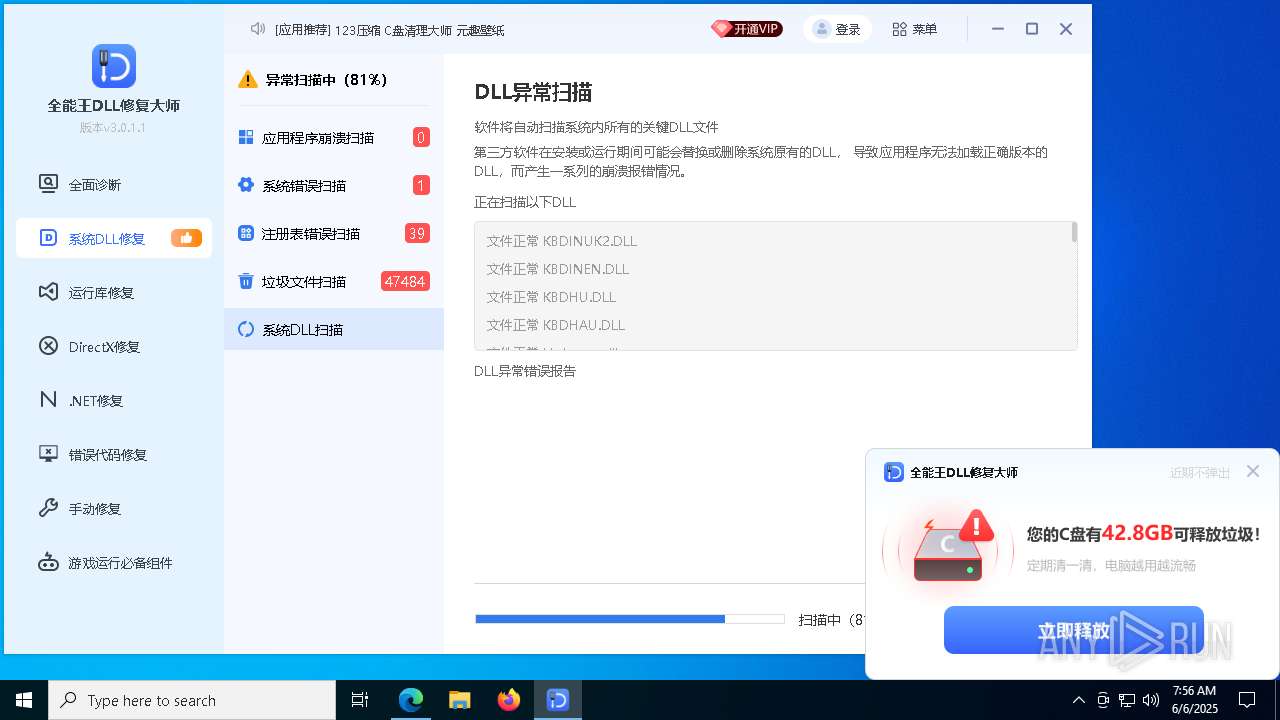Click the DLL list scrollbar thumb
1280x720 pixels.
point(1074,232)
